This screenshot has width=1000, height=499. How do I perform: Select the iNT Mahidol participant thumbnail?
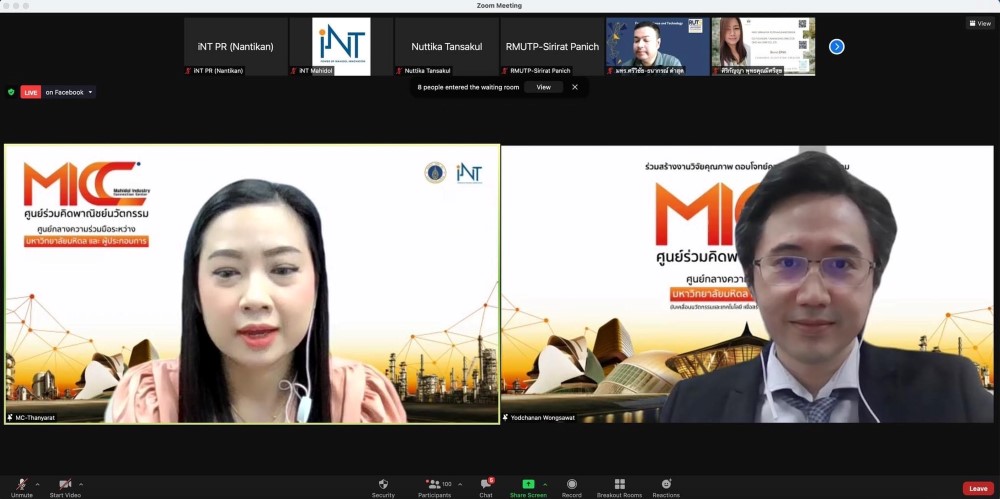tap(341, 46)
